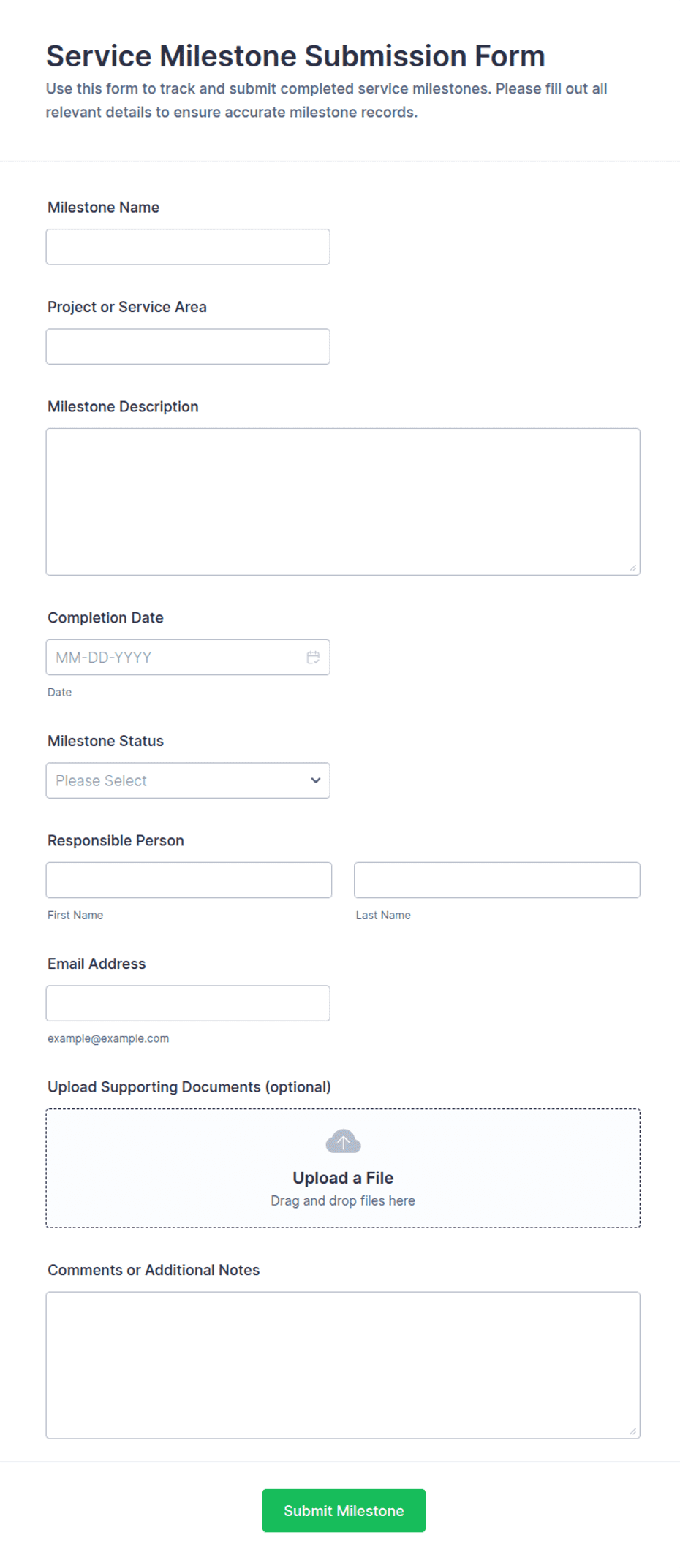Click the Service Milestone Submission Form heading
Image resolution: width=680 pixels, height=1568 pixels.
[295, 56]
